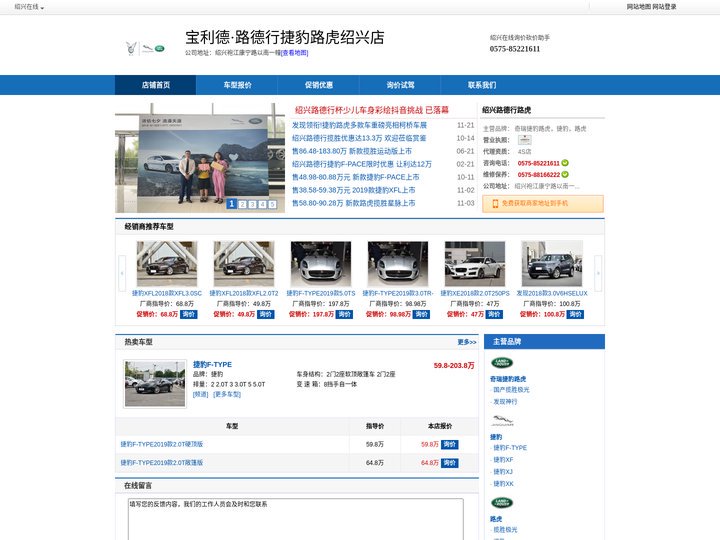The height and width of the screenshot is (540, 720).
Task: Show slide 1 of the banner
Action: [x=232, y=203]
